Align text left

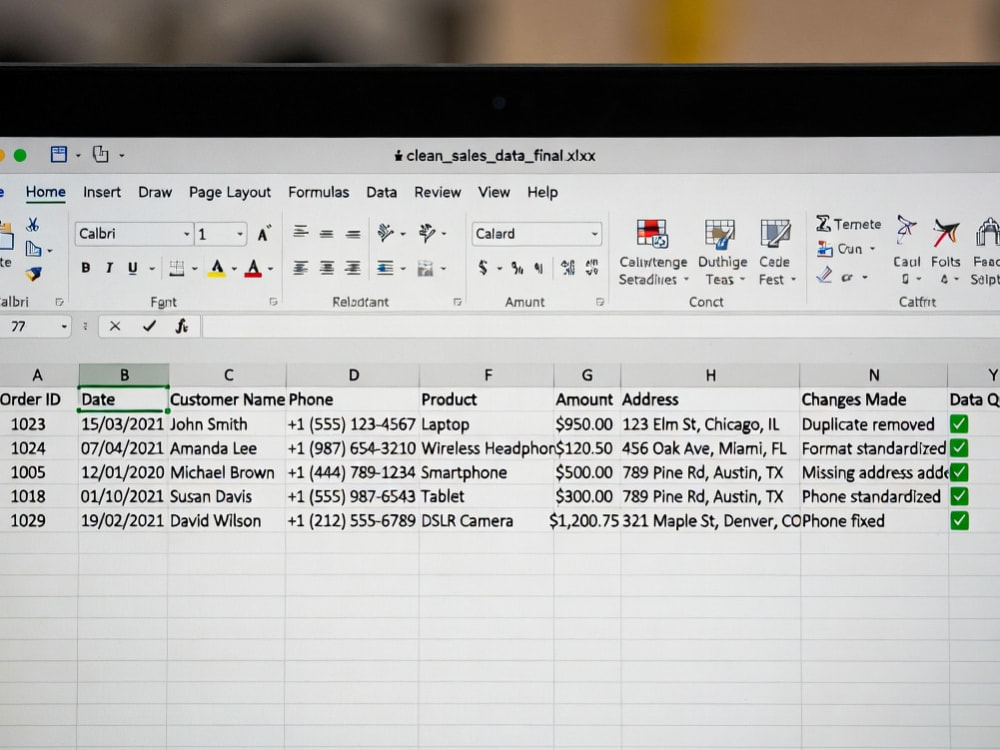[300, 268]
